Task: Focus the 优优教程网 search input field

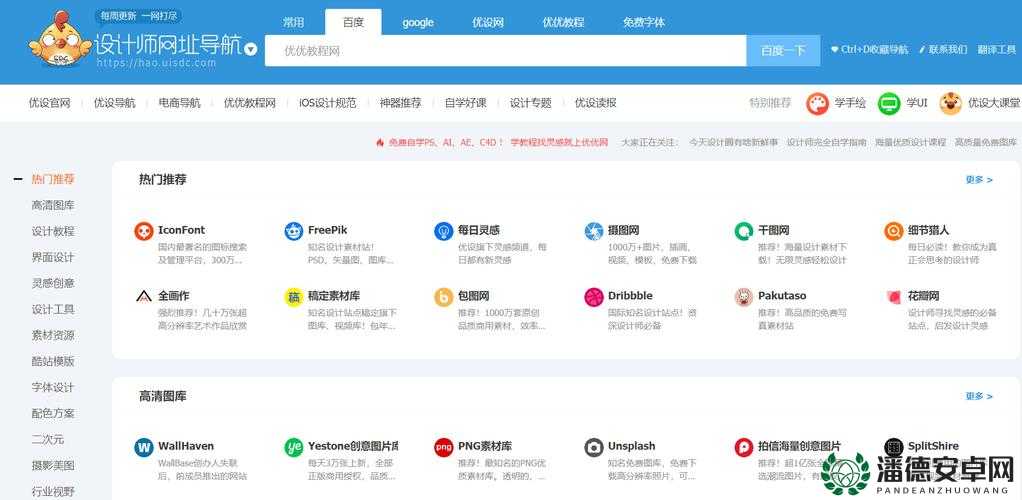Action: pyautogui.click(x=506, y=51)
